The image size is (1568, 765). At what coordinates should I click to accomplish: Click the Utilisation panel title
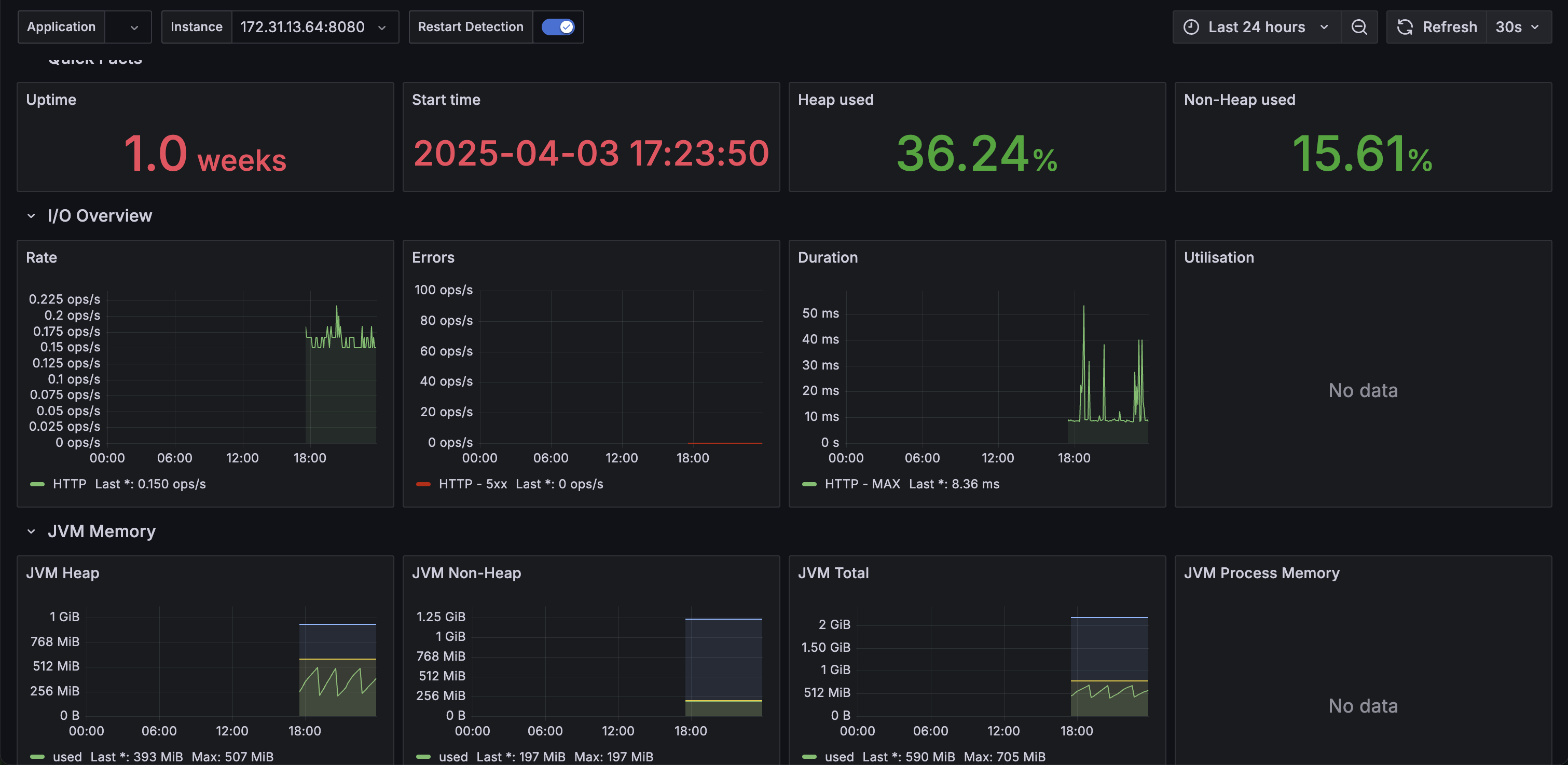click(x=1219, y=257)
